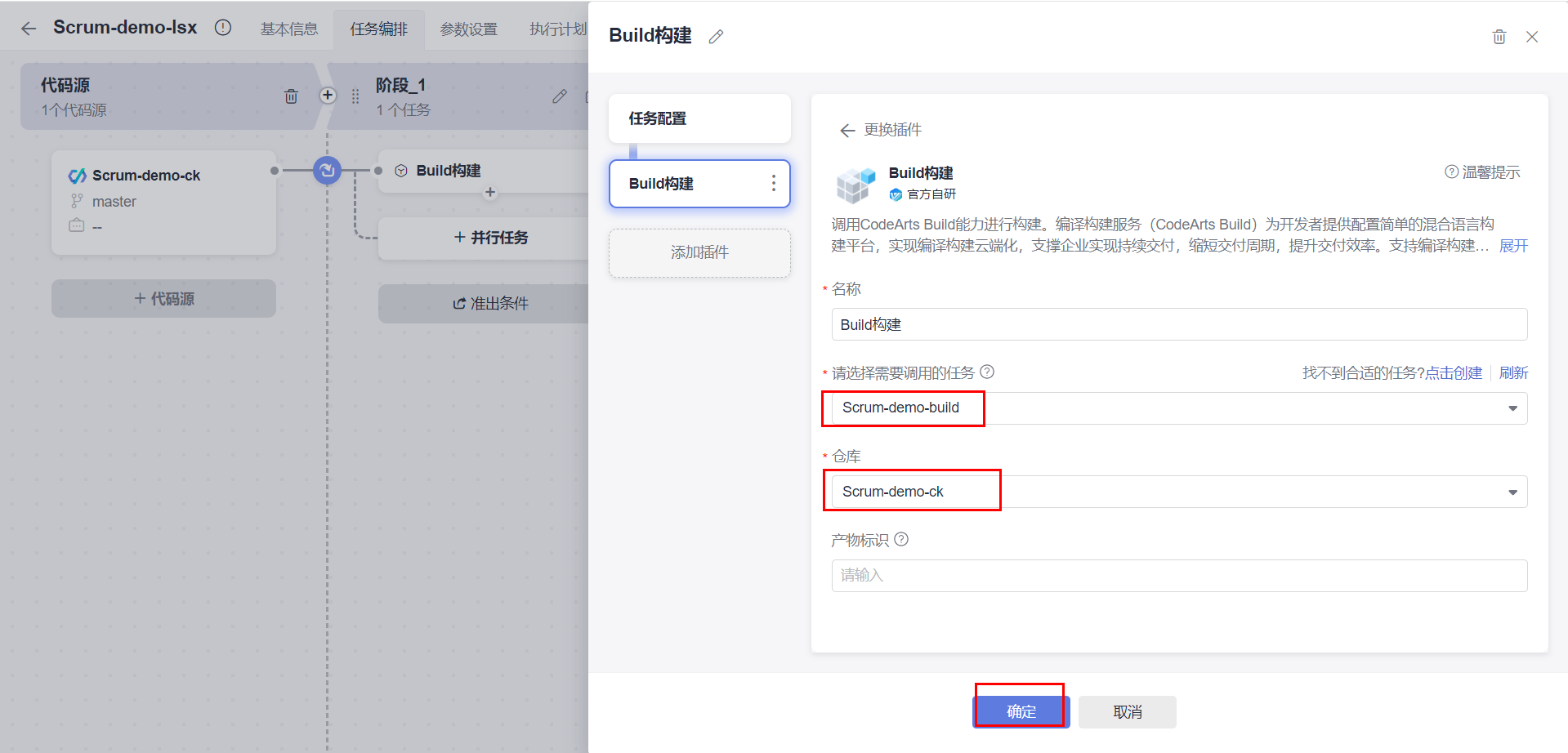Image resolution: width=1568 pixels, height=753 pixels.
Task: Add a code source with + 代码源
Action: pyautogui.click(x=163, y=299)
